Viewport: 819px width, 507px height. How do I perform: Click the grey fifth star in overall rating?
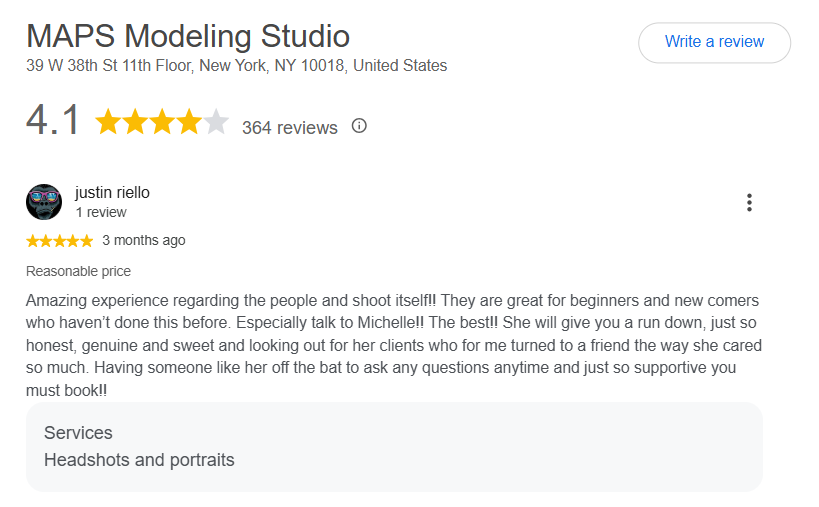pyautogui.click(x=216, y=122)
